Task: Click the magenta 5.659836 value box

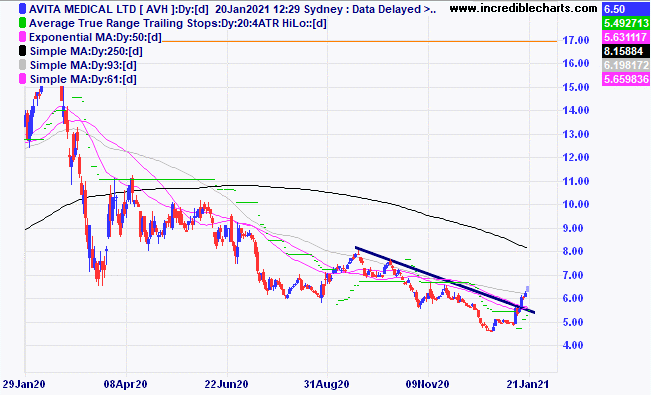Action: point(626,79)
